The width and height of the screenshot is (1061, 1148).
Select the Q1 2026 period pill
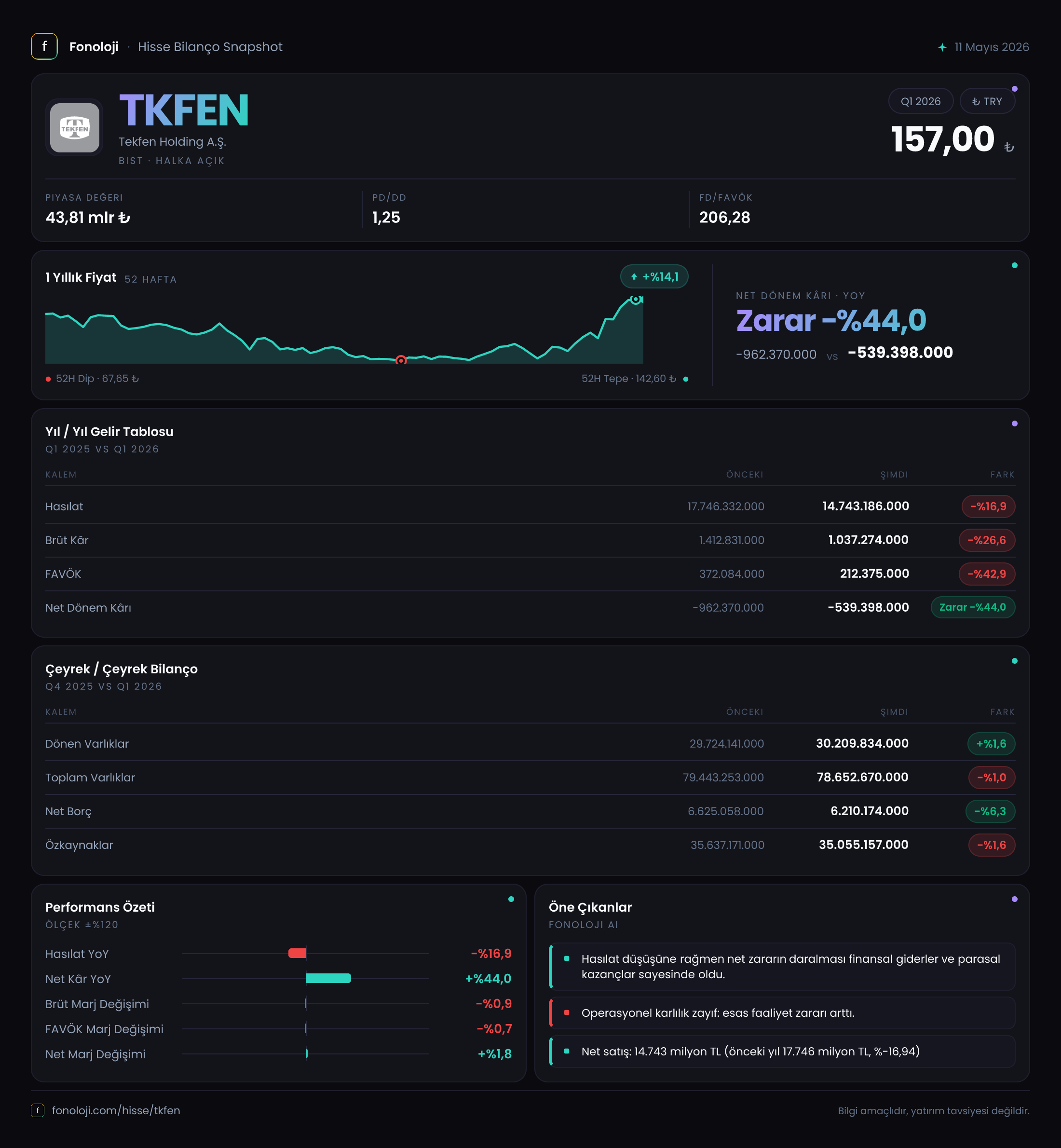[x=920, y=101]
